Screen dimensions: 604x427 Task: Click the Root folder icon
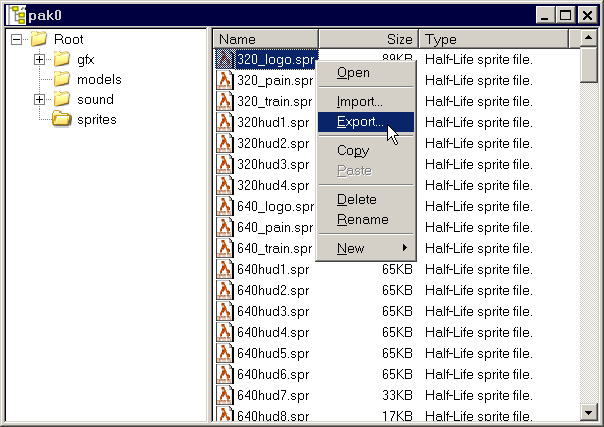coord(39,39)
